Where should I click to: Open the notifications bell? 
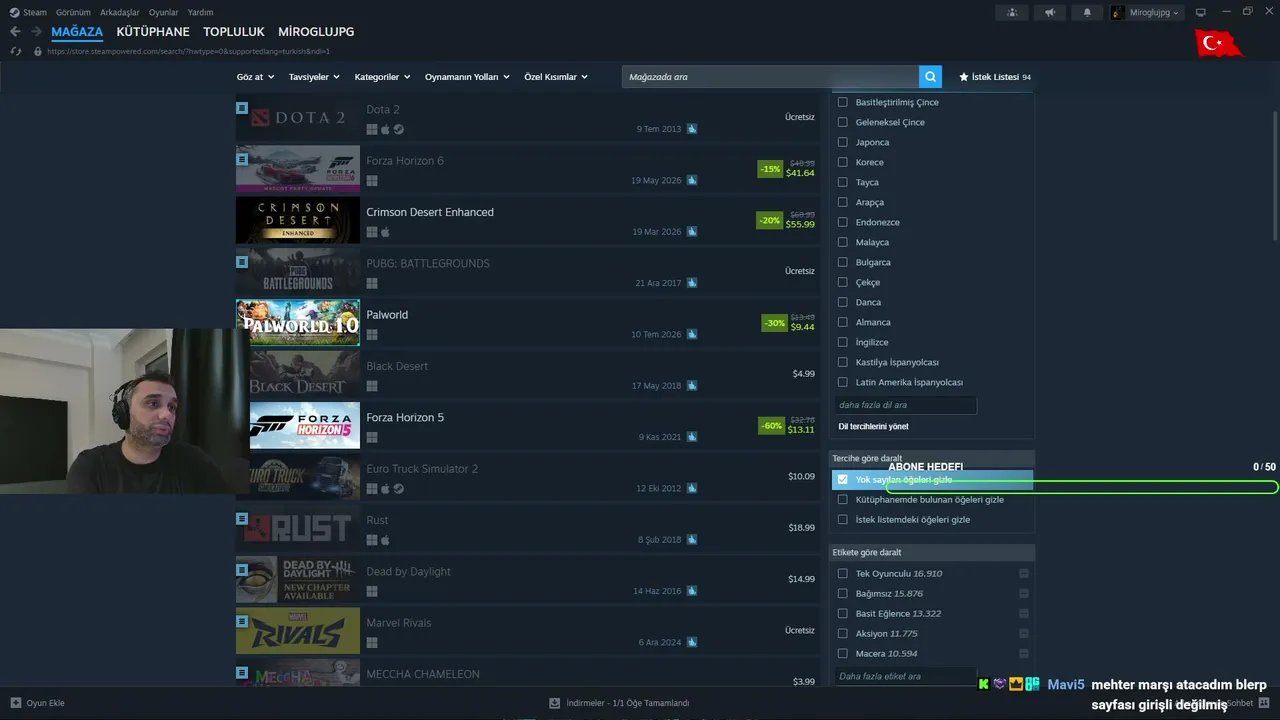1087,12
